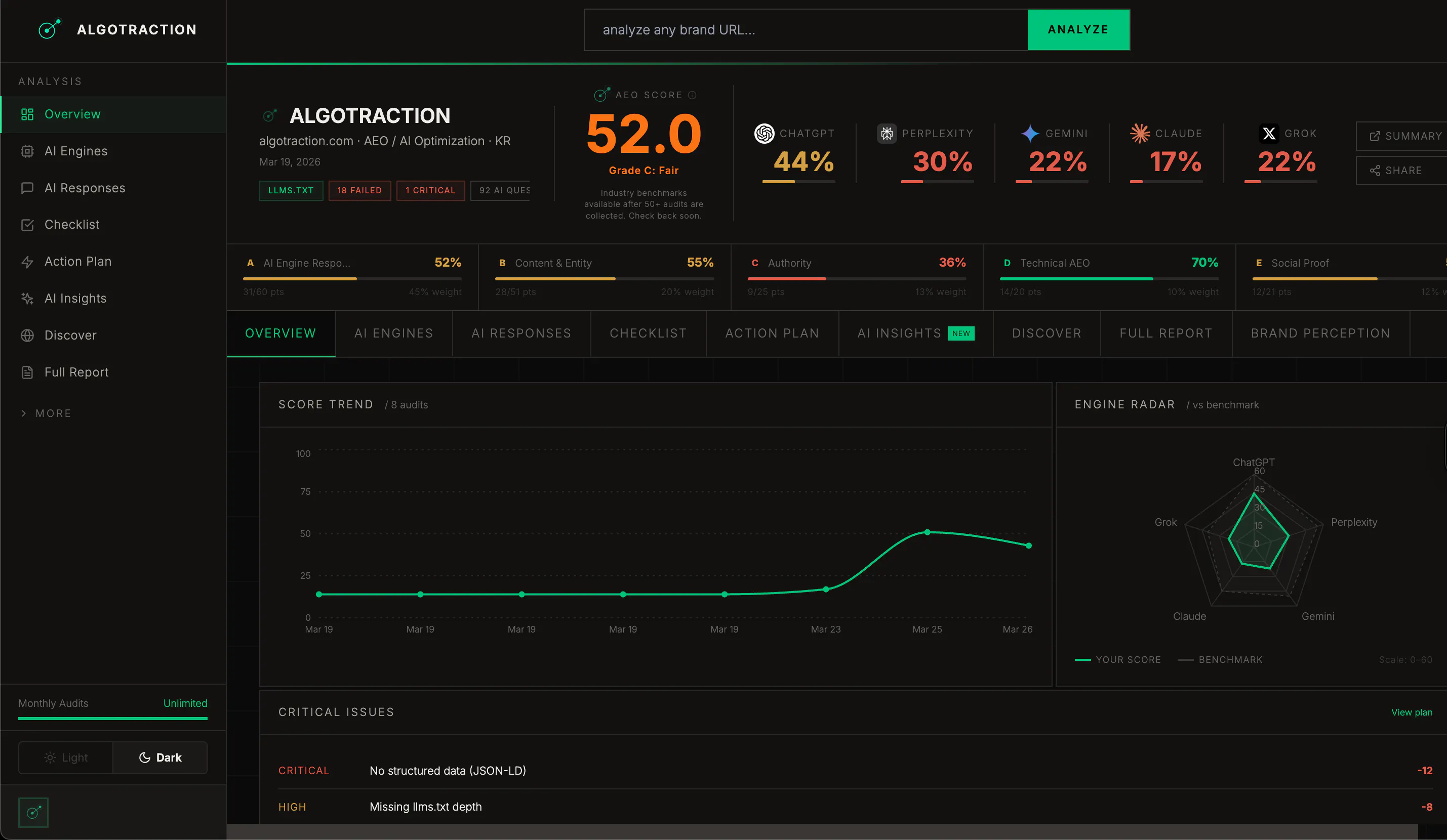Switch to the AI INSIGHTS tab
The height and width of the screenshot is (840, 1447).
[916, 333]
